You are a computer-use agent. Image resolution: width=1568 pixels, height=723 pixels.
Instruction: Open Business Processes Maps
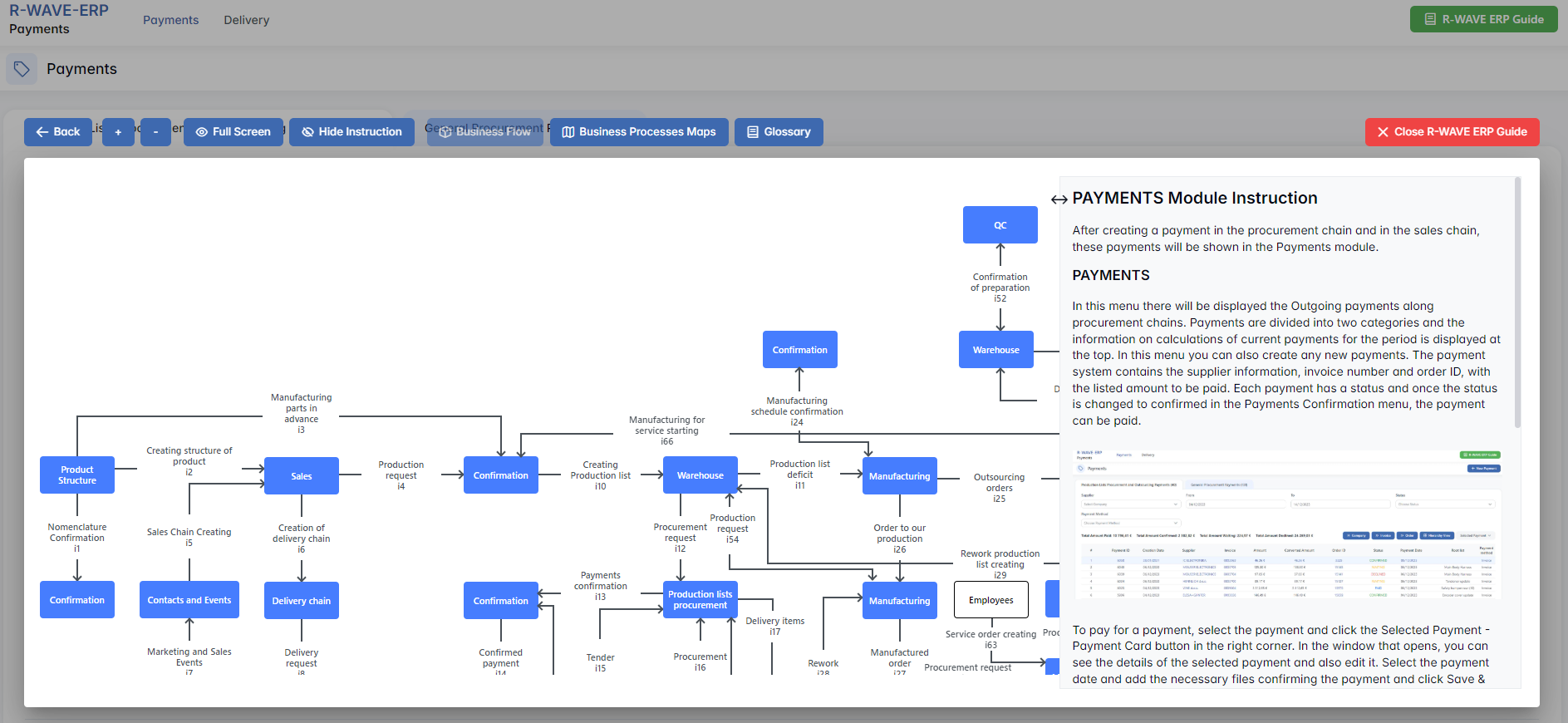(x=638, y=132)
